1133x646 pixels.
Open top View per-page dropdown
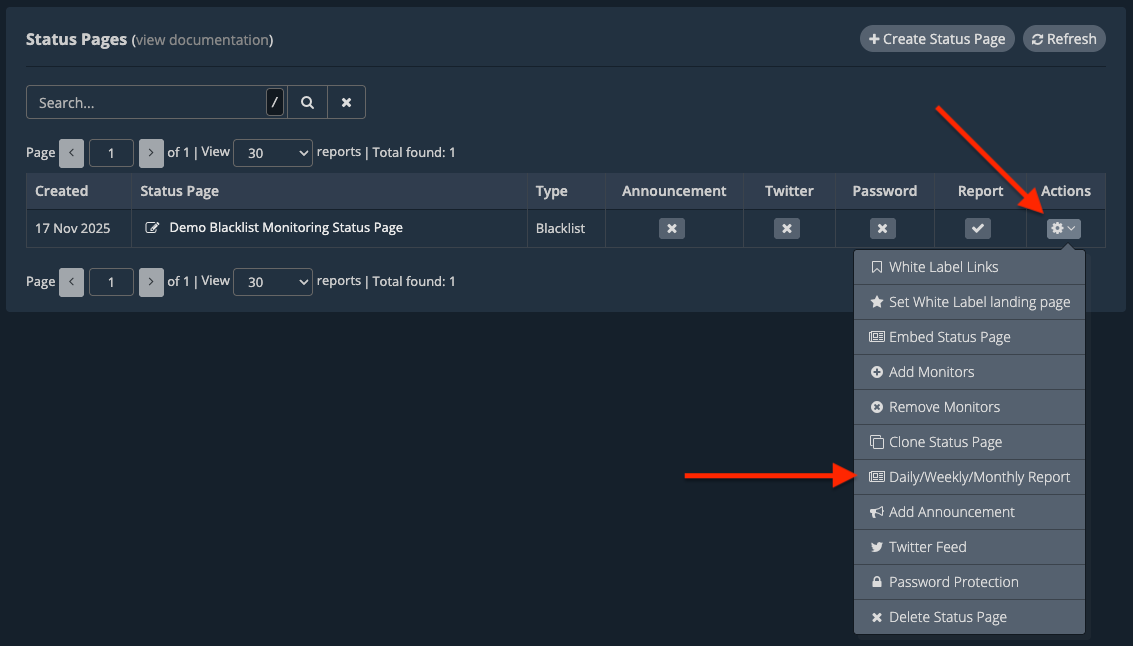coord(272,153)
